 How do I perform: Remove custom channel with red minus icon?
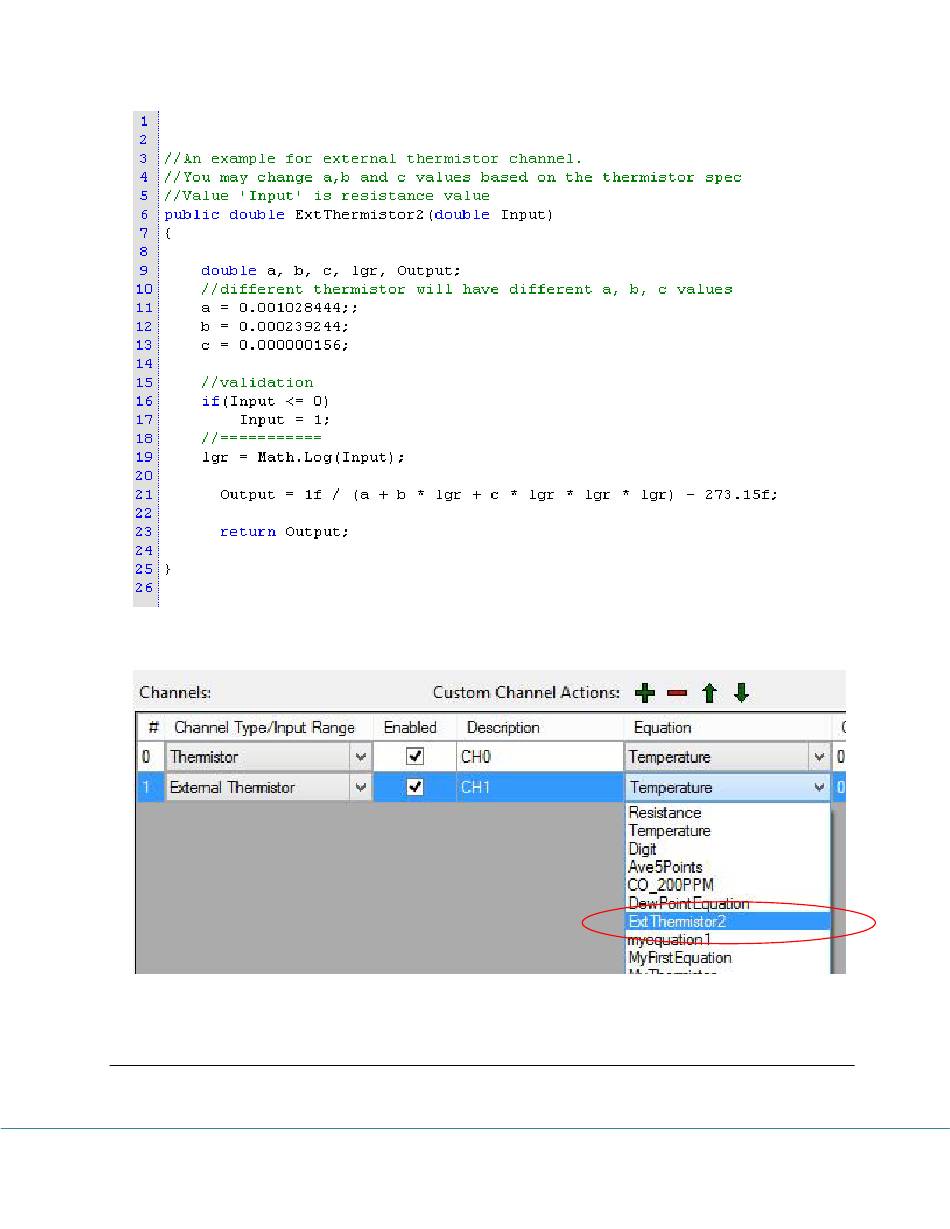click(677, 693)
